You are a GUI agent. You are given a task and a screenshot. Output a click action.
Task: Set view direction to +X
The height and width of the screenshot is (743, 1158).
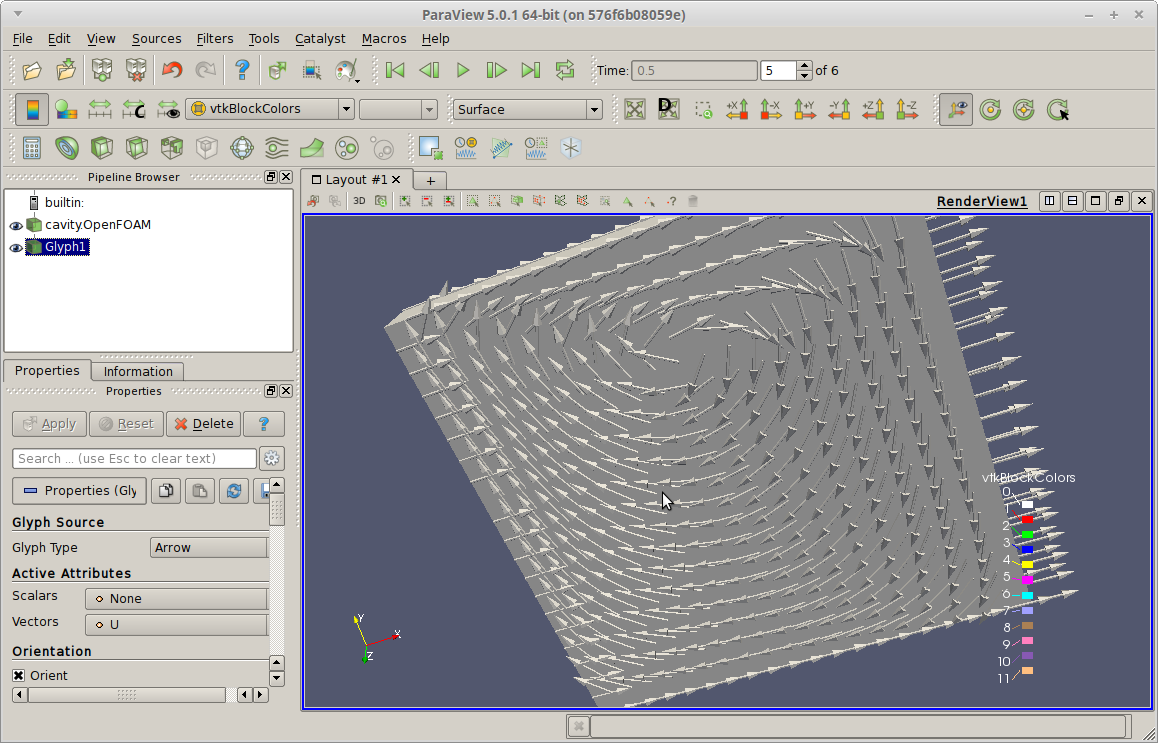pyautogui.click(x=738, y=110)
